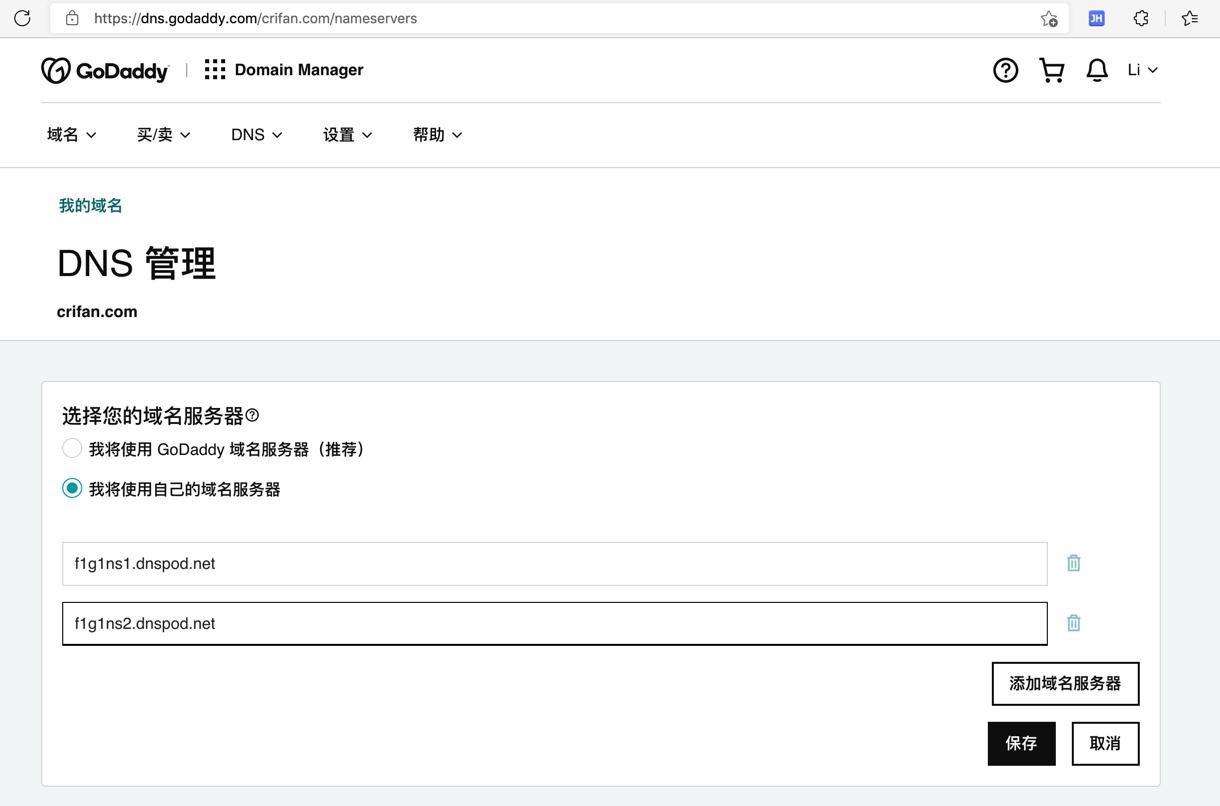Open the JH browser extension icon
Screen dimensions: 1220x806
pyautogui.click(x=1096, y=18)
